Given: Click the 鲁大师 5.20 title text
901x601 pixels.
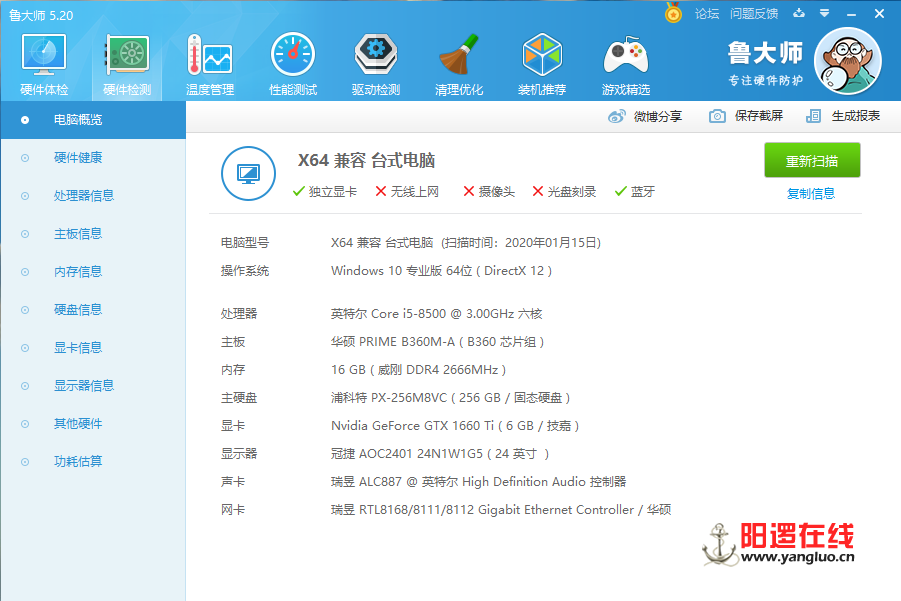Looking at the screenshot, I should [41, 16].
